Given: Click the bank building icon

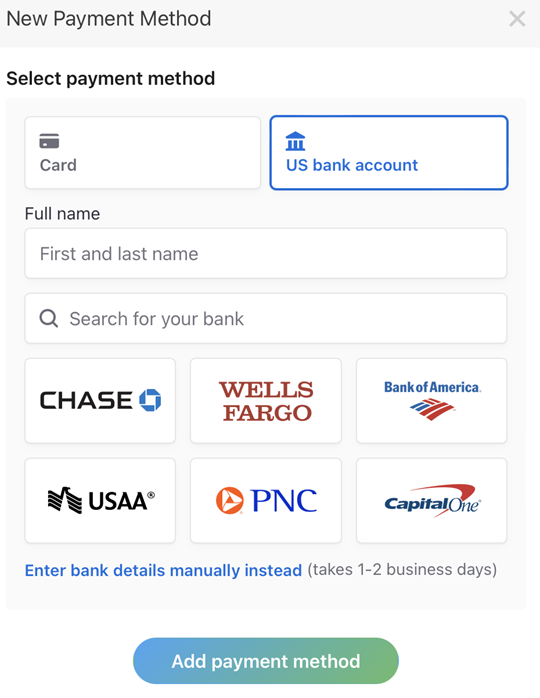Looking at the screenshot, I should (x=295, y=141).
